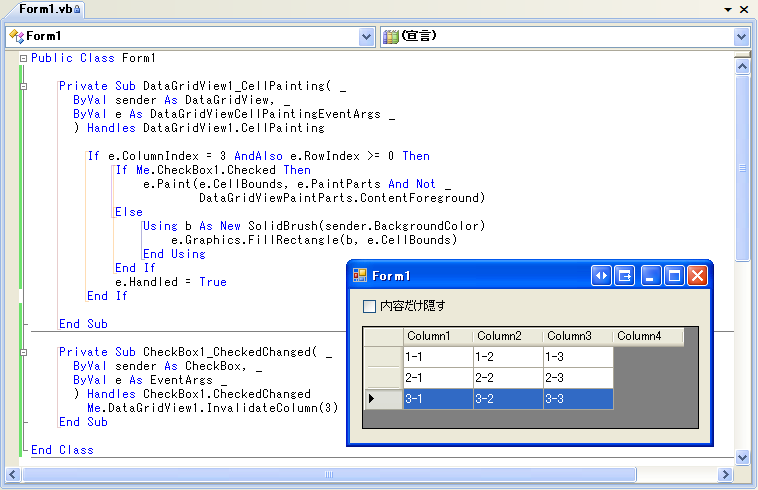This screenshot has width=758, height=490.
Task: Collapse the DataGridView1_CellPainting sub outline
Action: click(x=23, y=86)
